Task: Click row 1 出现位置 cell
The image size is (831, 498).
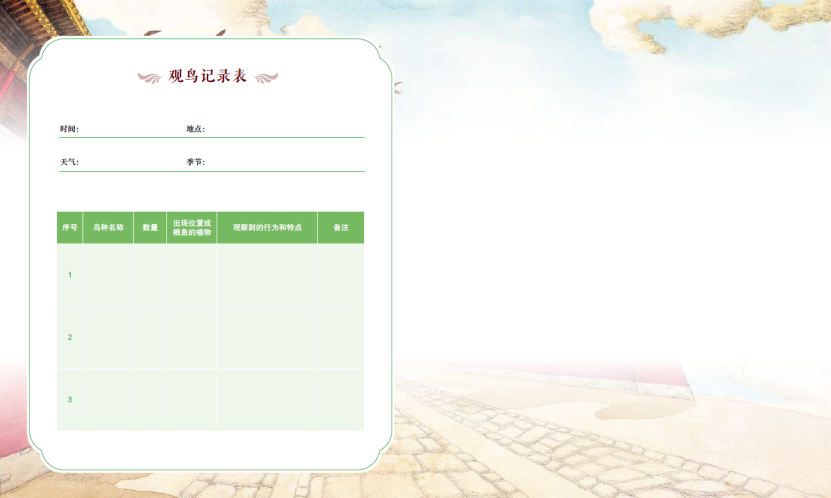Action: click(192, 275)
